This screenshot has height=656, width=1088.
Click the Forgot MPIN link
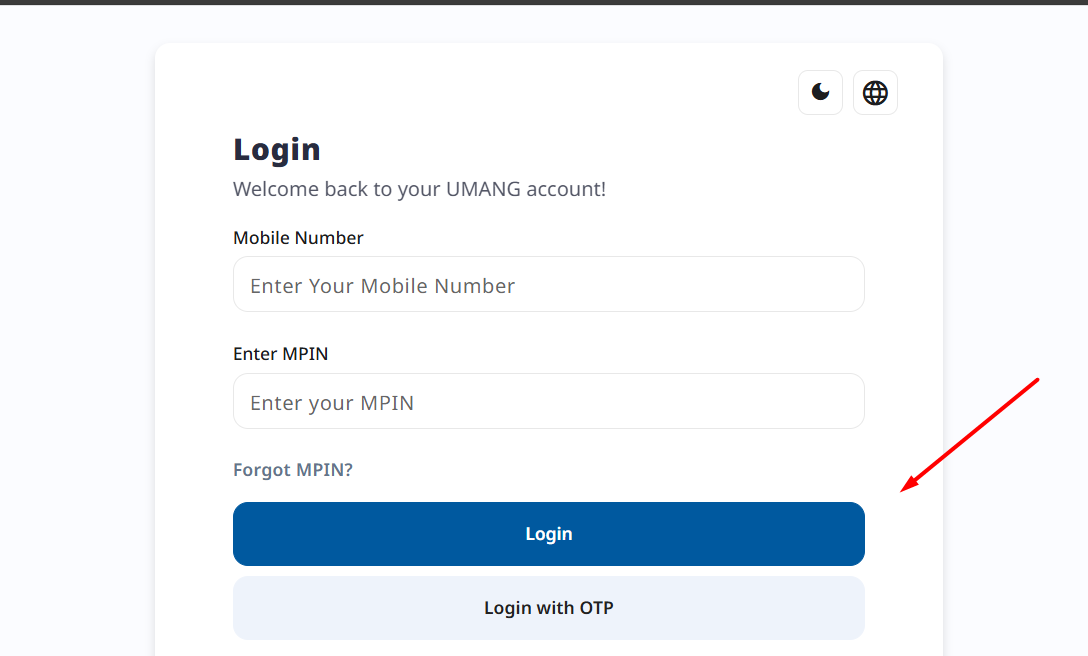[292, 469]
